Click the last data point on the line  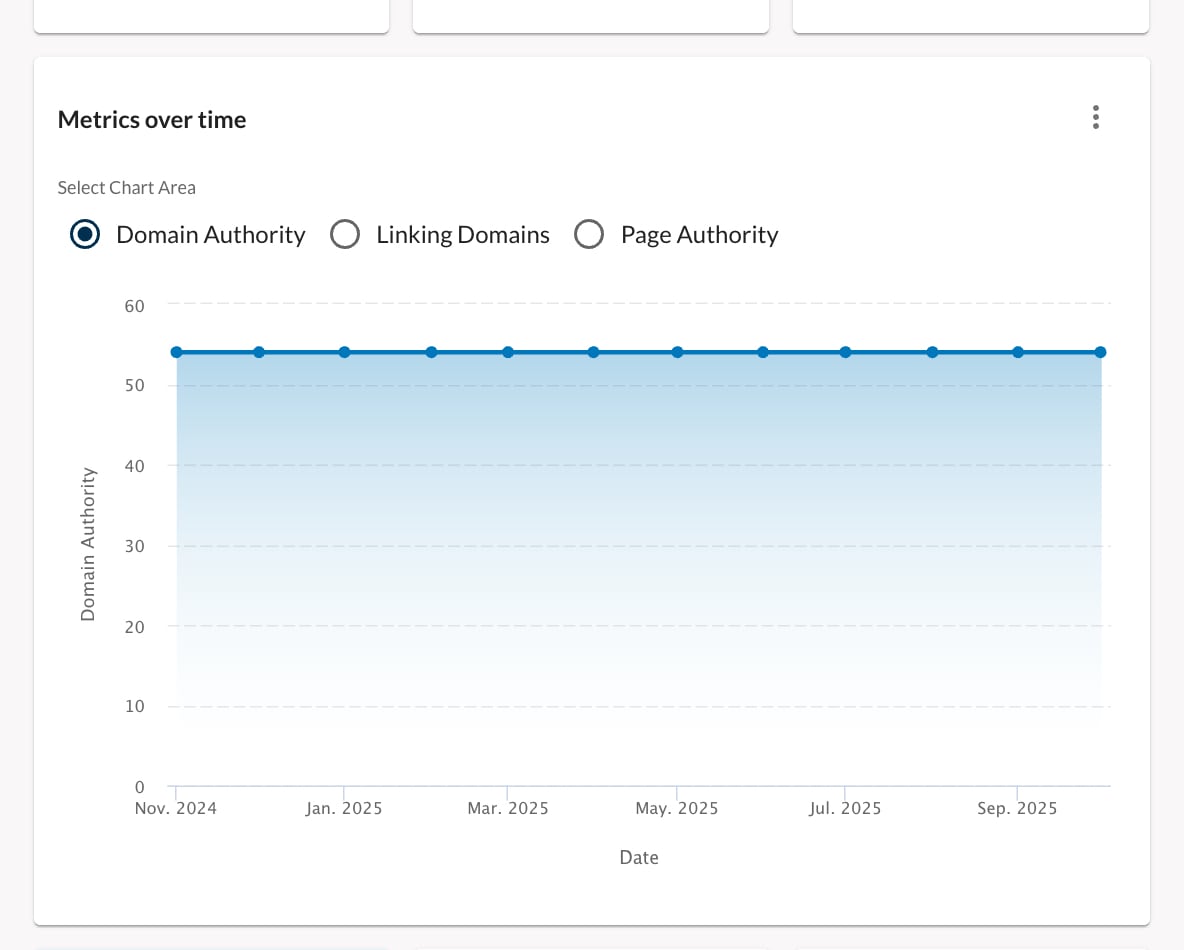click(1101, 352)
